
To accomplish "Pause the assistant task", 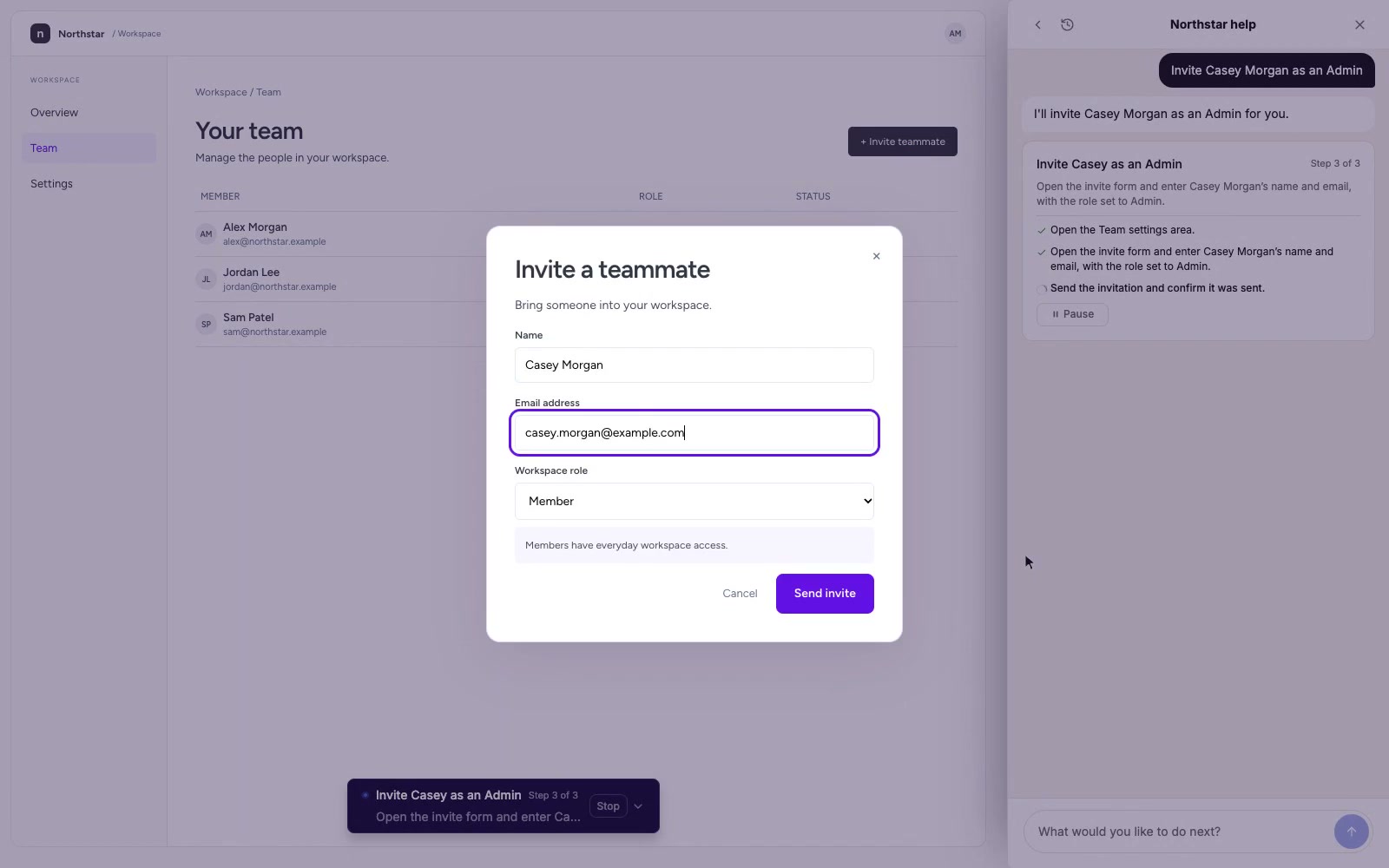I will (1072, 314).
